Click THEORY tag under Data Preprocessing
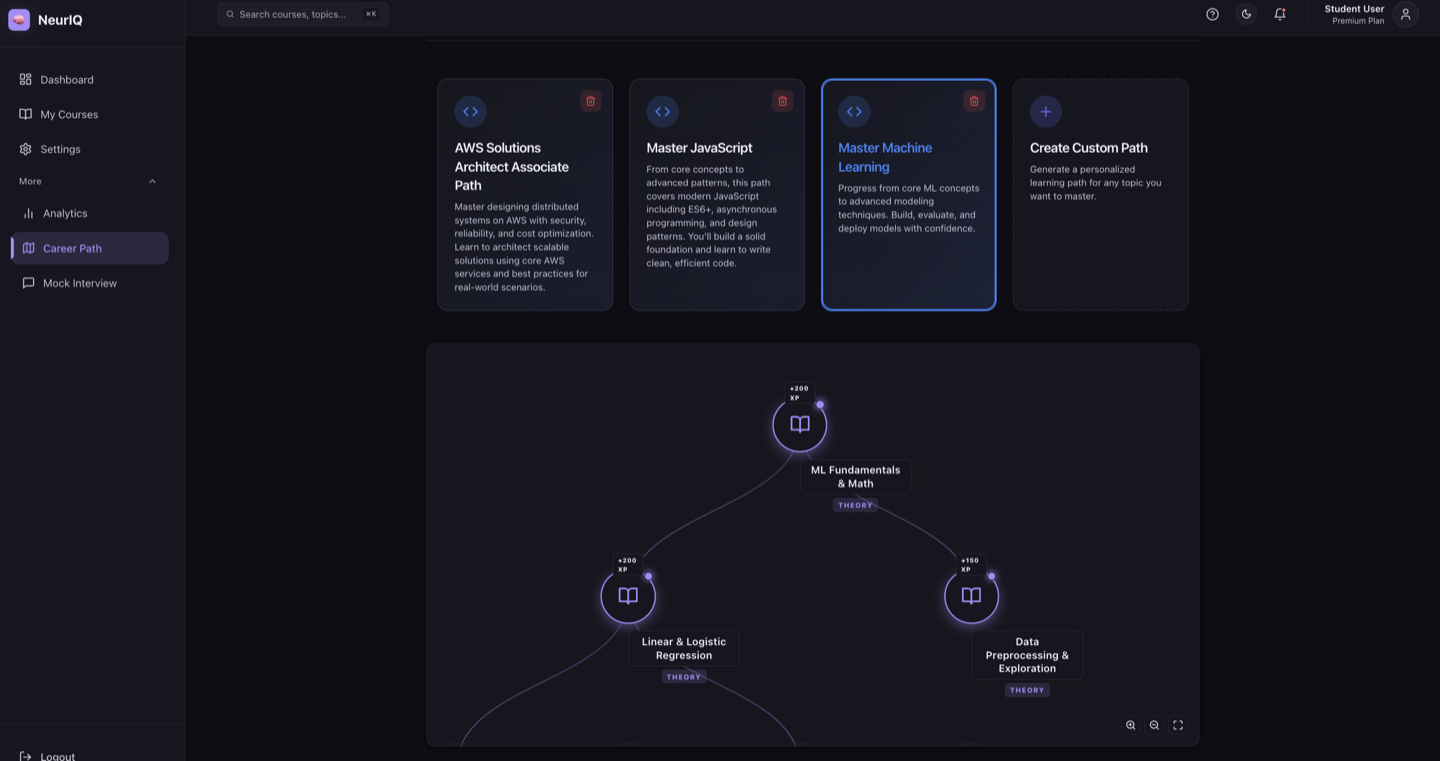1440x761 pixels. 1027,690
